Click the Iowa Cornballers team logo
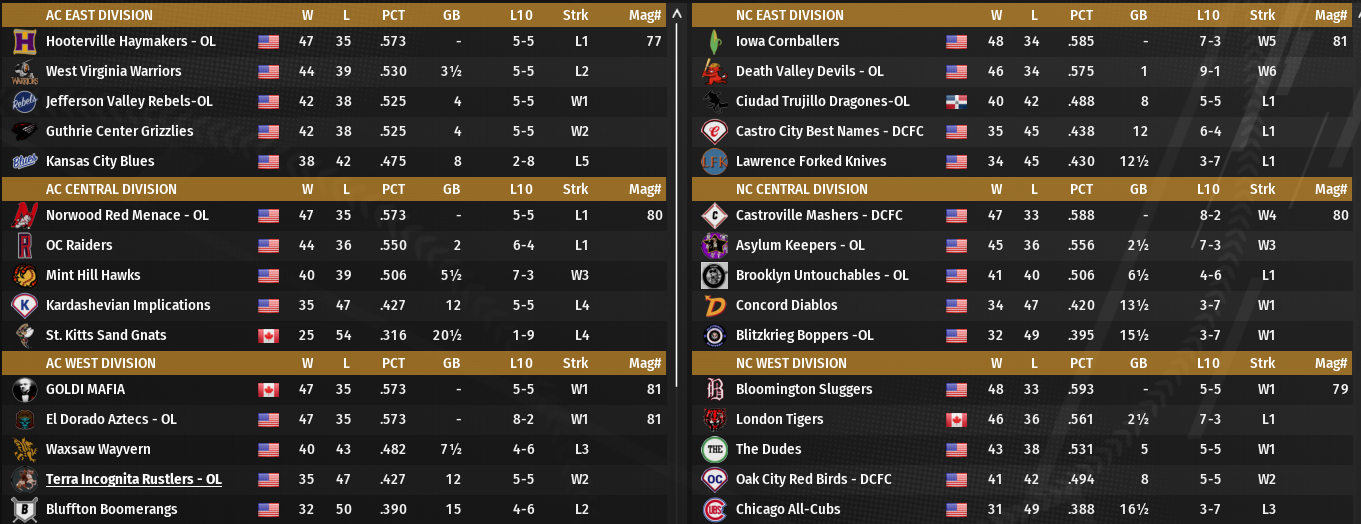 [x=714, y=42]
